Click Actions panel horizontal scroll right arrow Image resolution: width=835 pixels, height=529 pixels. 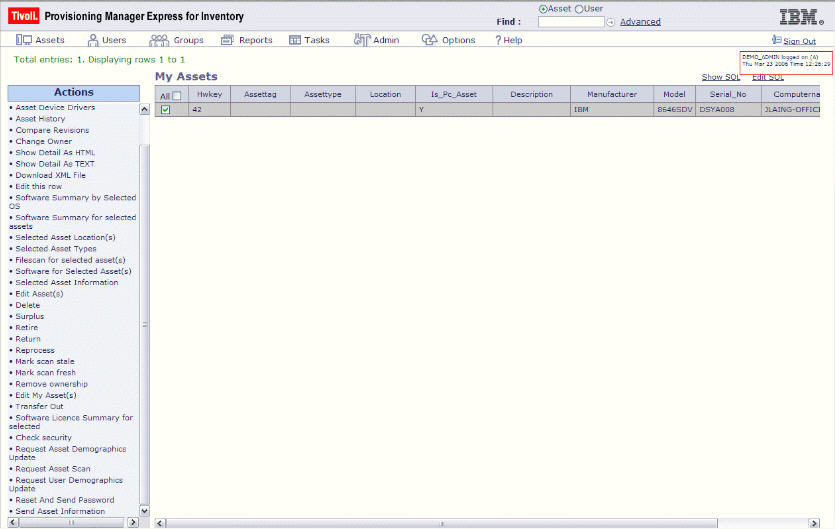point(134,523)
